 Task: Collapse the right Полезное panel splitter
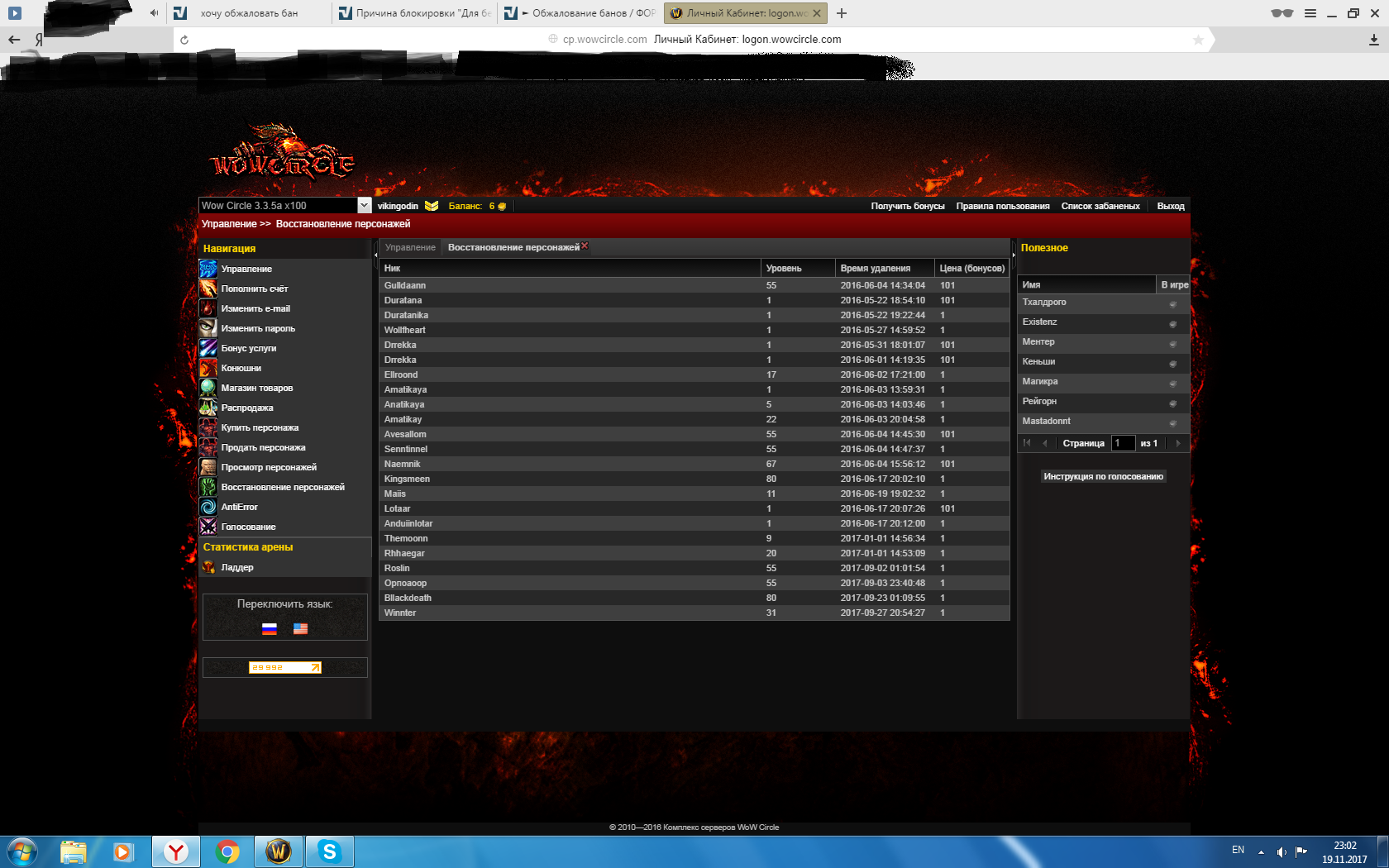(1014, 255)
